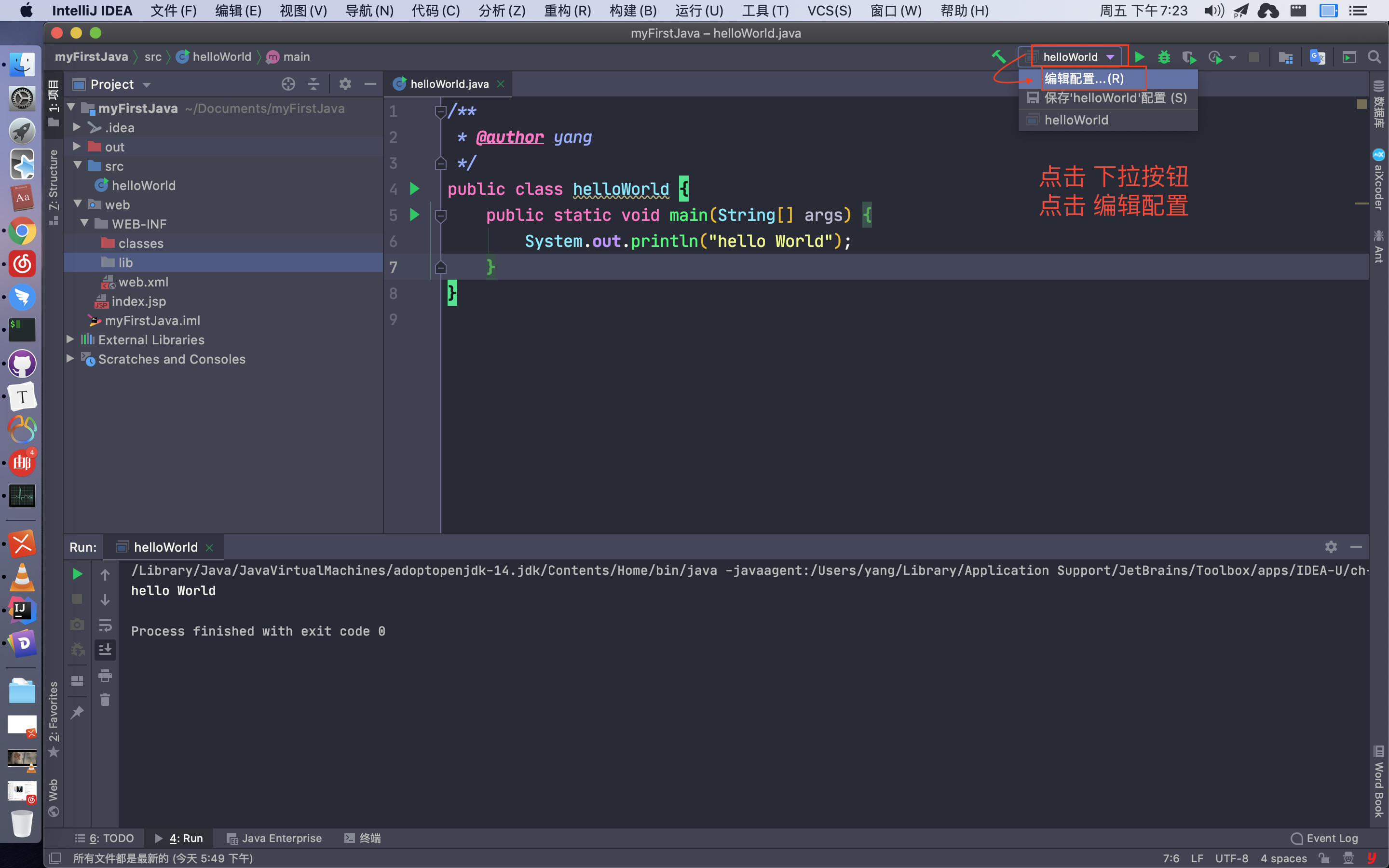This screenshot has height=868, width=1389.
Task: Click the up-stack-trace arrow in Run panel
Action: tap(105, 574)
